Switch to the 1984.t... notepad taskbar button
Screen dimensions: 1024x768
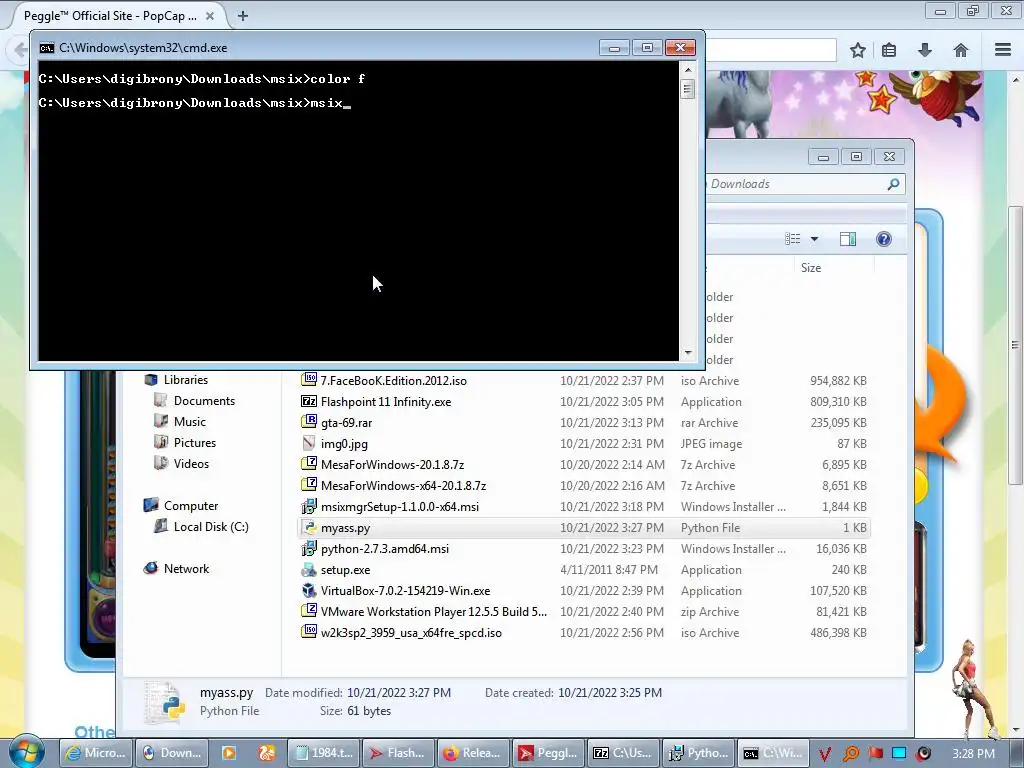[x=324, y=753]
